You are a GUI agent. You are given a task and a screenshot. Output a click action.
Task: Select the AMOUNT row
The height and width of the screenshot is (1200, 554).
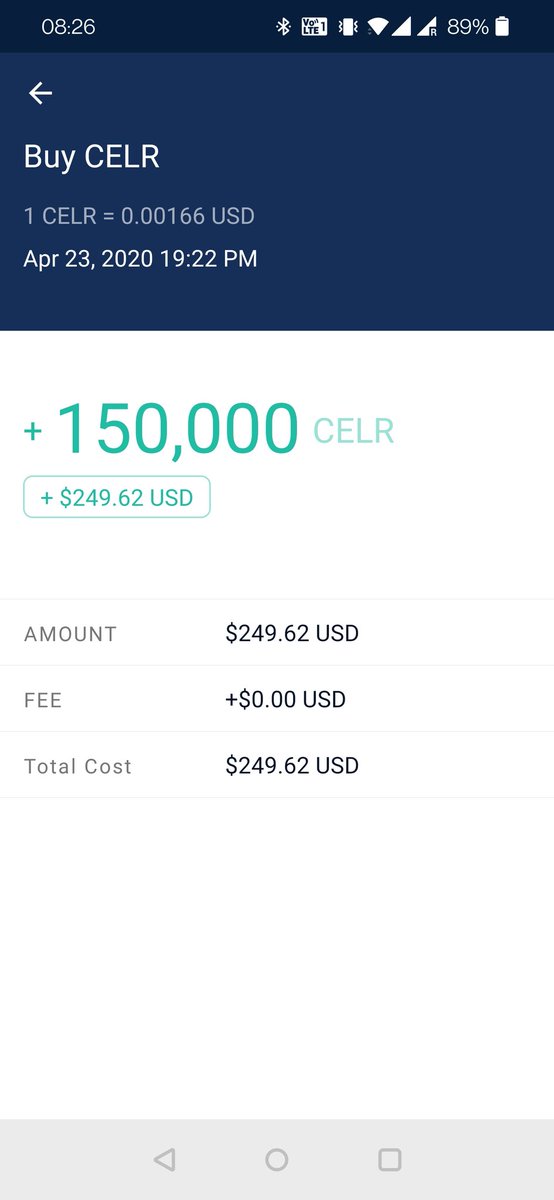click(x=277, y=633)
